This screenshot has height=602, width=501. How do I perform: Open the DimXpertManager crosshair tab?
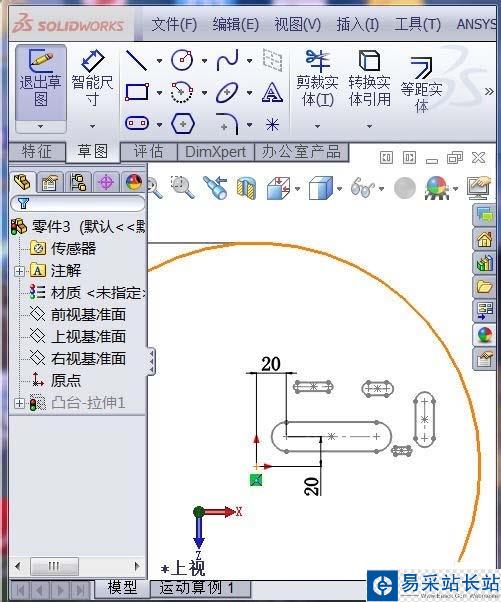click(x=106, y=182)
